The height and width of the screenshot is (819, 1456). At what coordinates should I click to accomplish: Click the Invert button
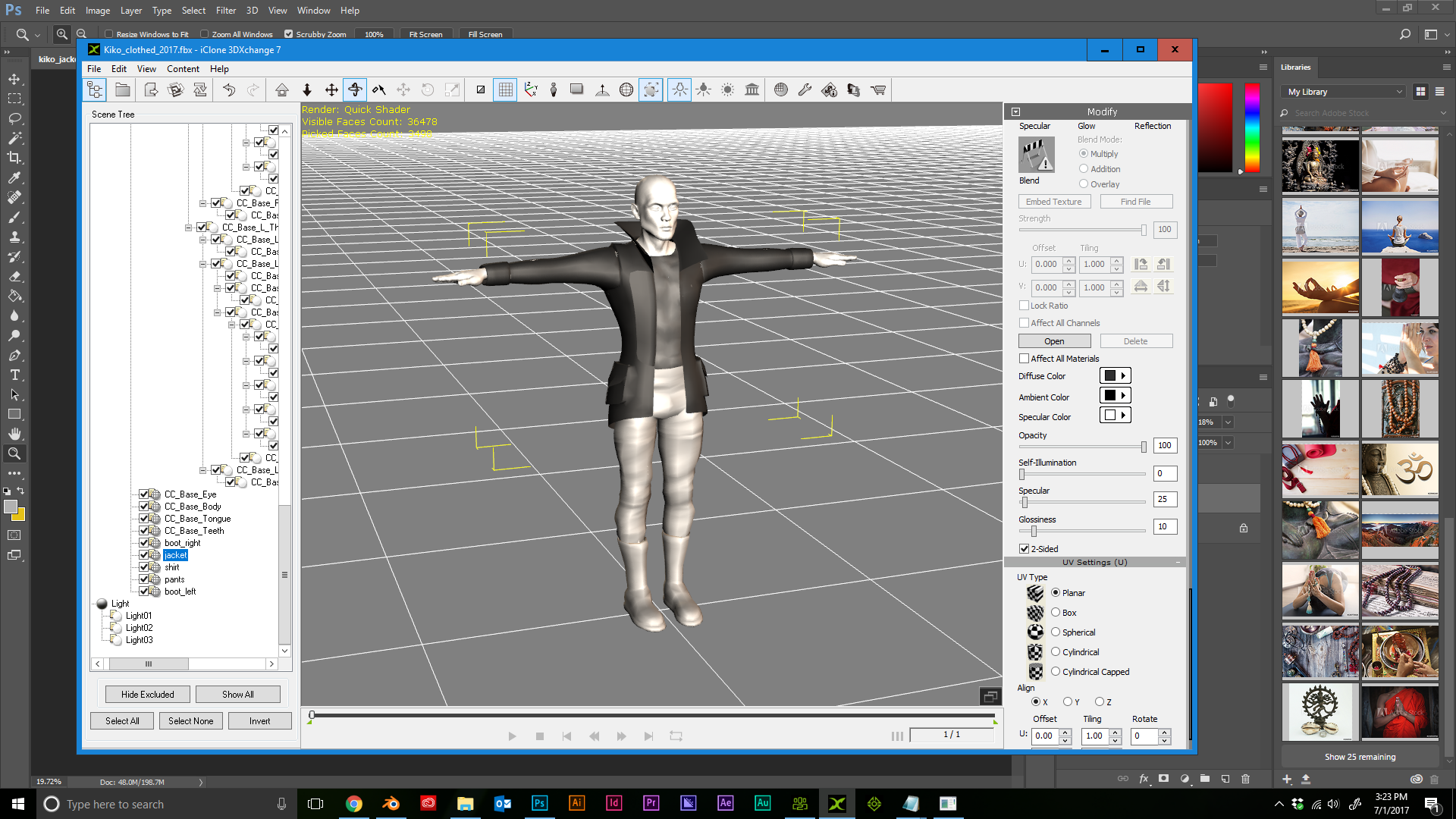coord(260,721)
